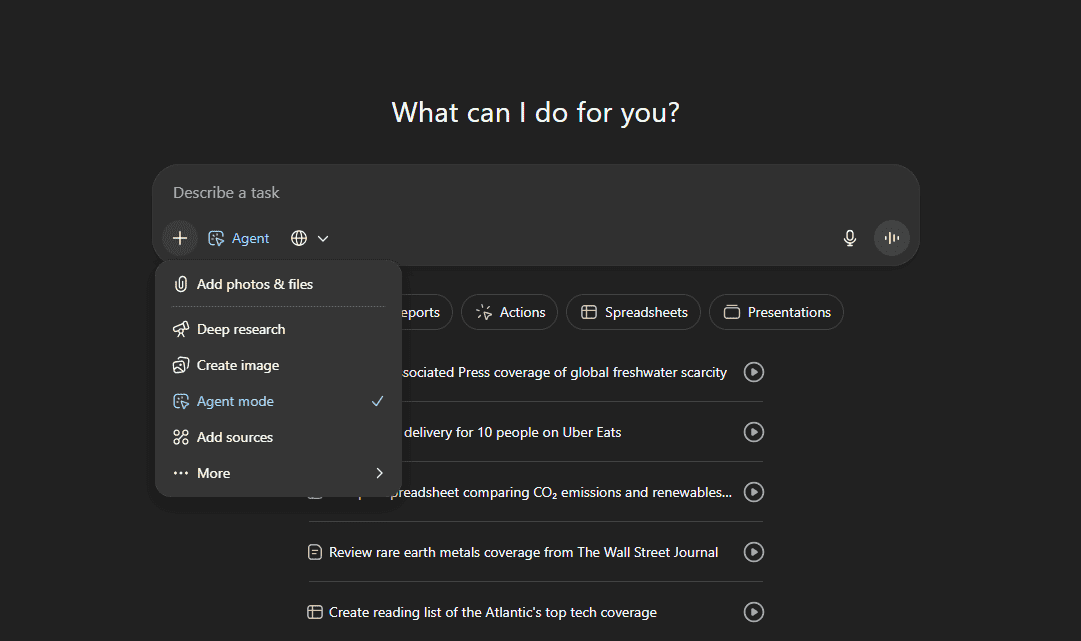The width and height of the screenshot is (1081, 641).
Task: Start voice mode with waveform icon
Action: pos(892,238)
